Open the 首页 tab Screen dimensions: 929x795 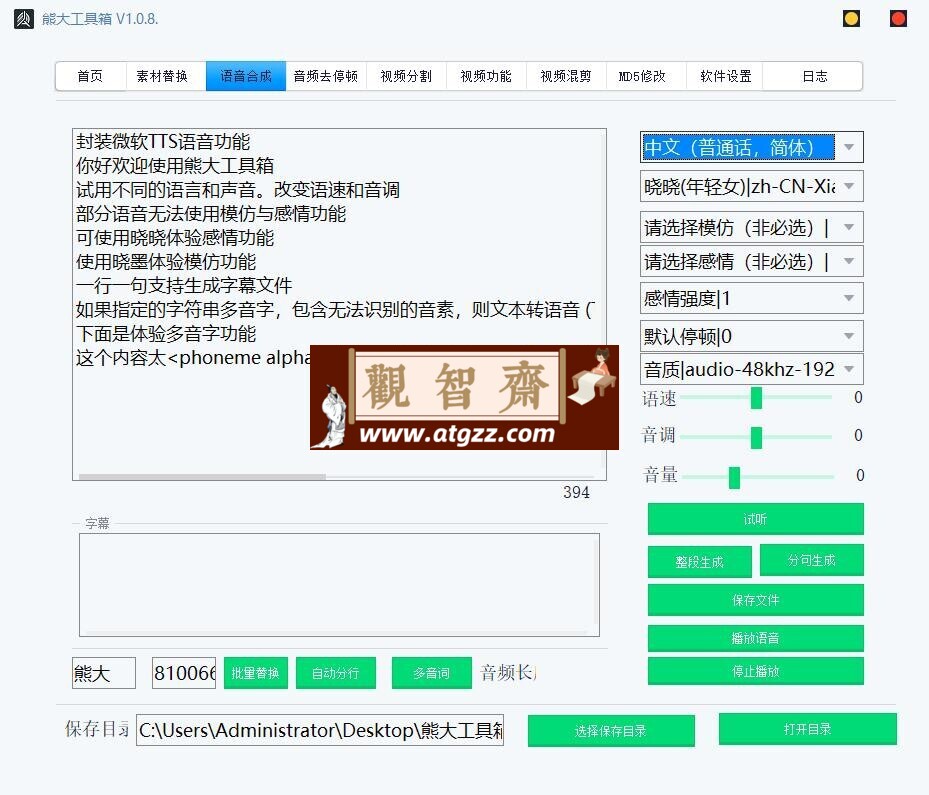click(x=90, y=76)
